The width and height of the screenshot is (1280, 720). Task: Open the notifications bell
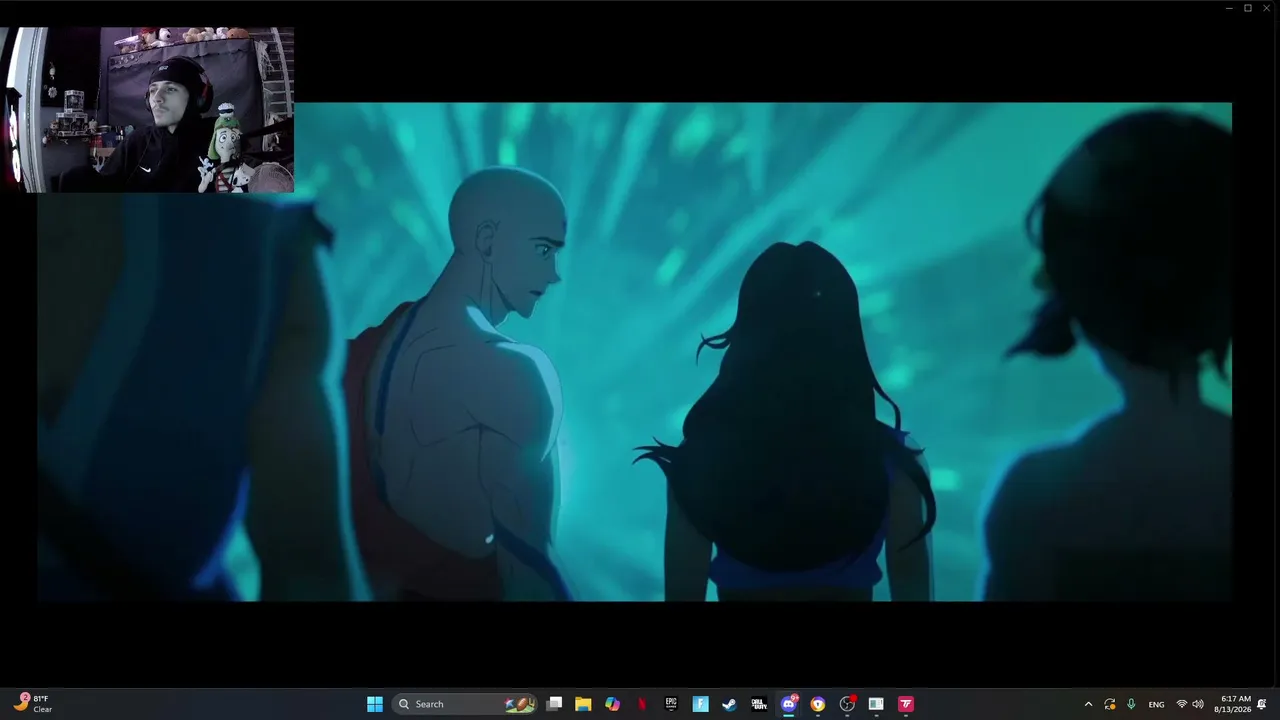click(x=1262, y=704)
